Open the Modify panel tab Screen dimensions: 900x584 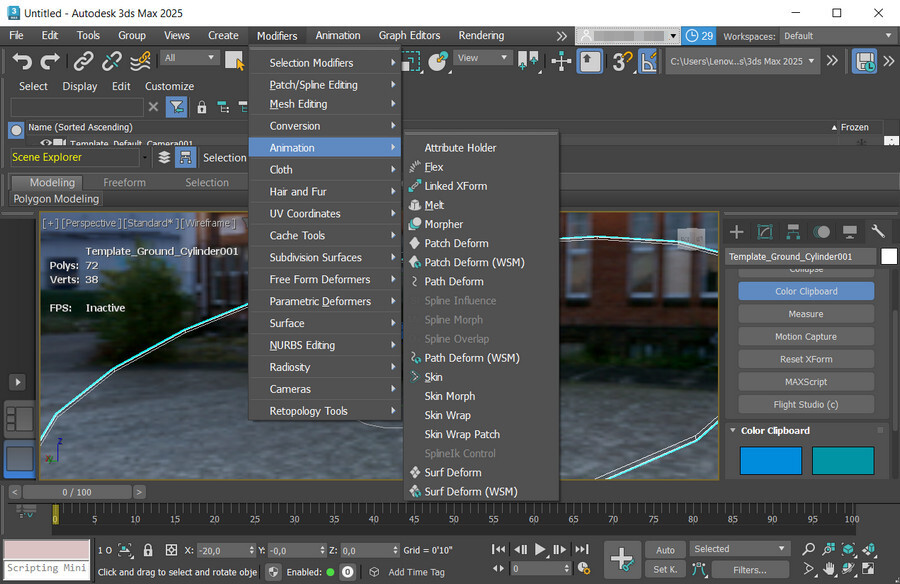pos(765,231)
